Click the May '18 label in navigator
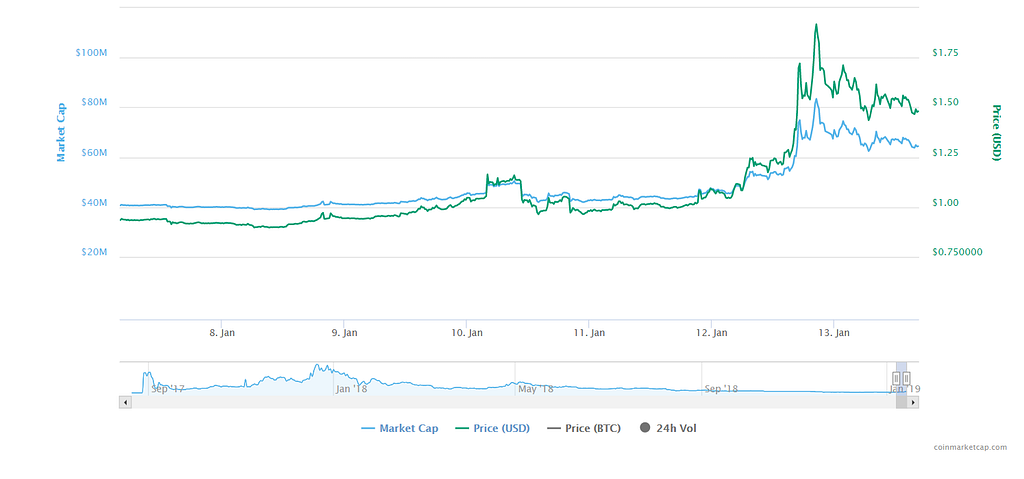This screenshot has height=479, width=1024. 536,389
